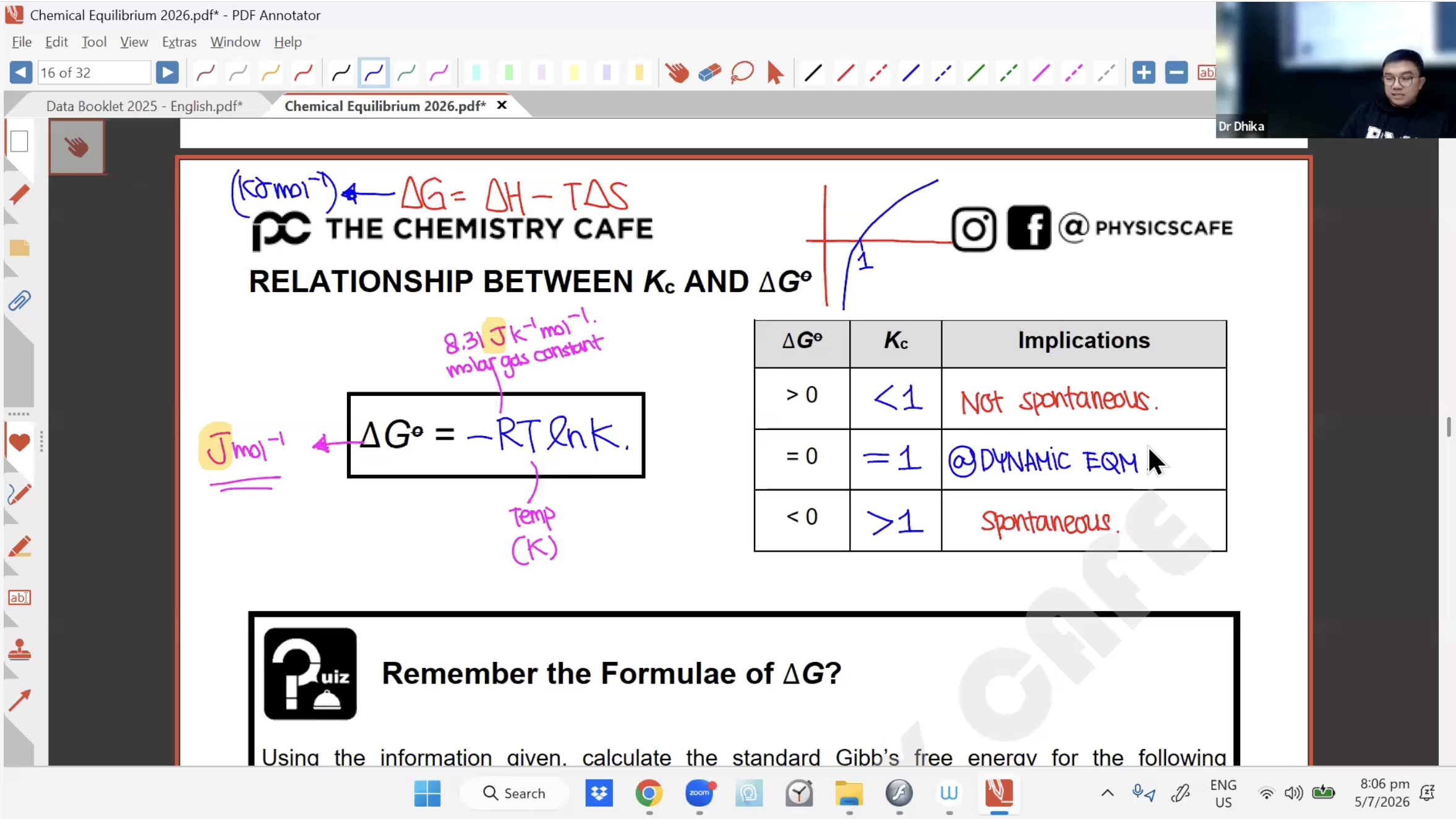Select the sidebar marker highlighter tool
Screen dimensions: 1456x819
(19, 546)
